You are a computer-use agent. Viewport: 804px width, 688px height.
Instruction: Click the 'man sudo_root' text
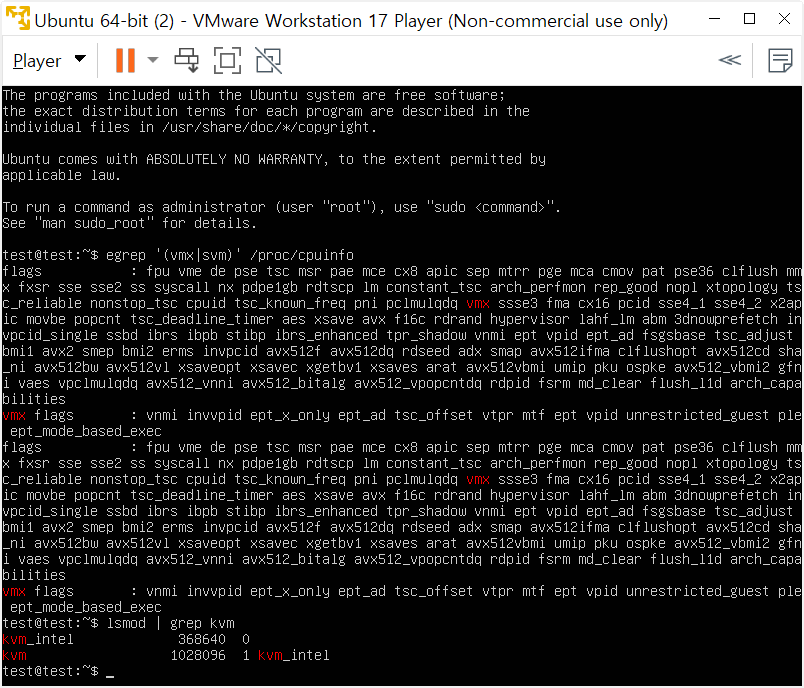[94, 224]
